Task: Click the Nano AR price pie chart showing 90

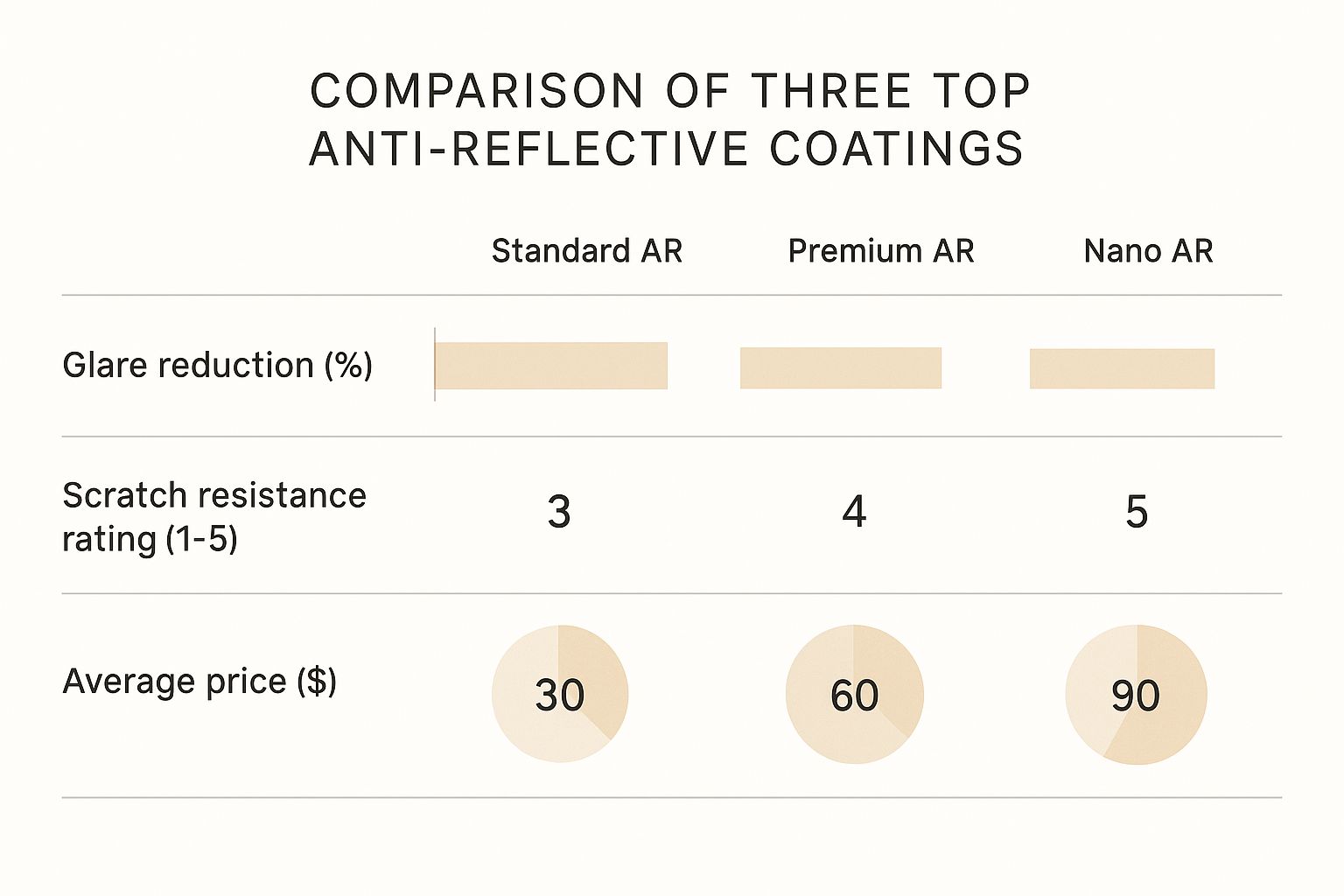Action: (x=1136, y=695)
